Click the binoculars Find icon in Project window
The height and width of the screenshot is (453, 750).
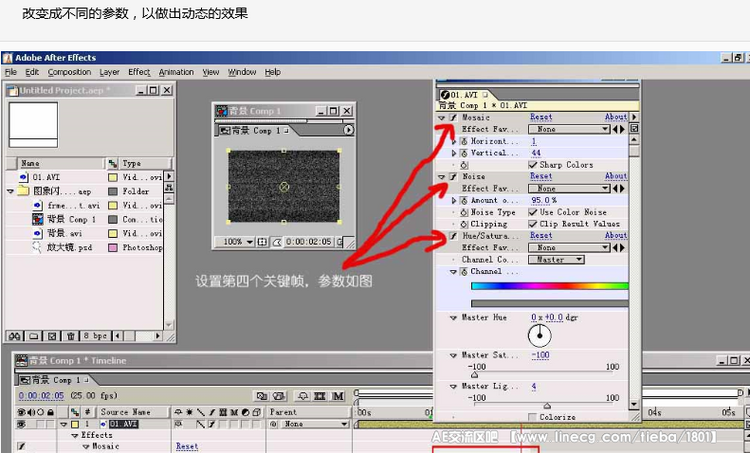click(14, 336)
